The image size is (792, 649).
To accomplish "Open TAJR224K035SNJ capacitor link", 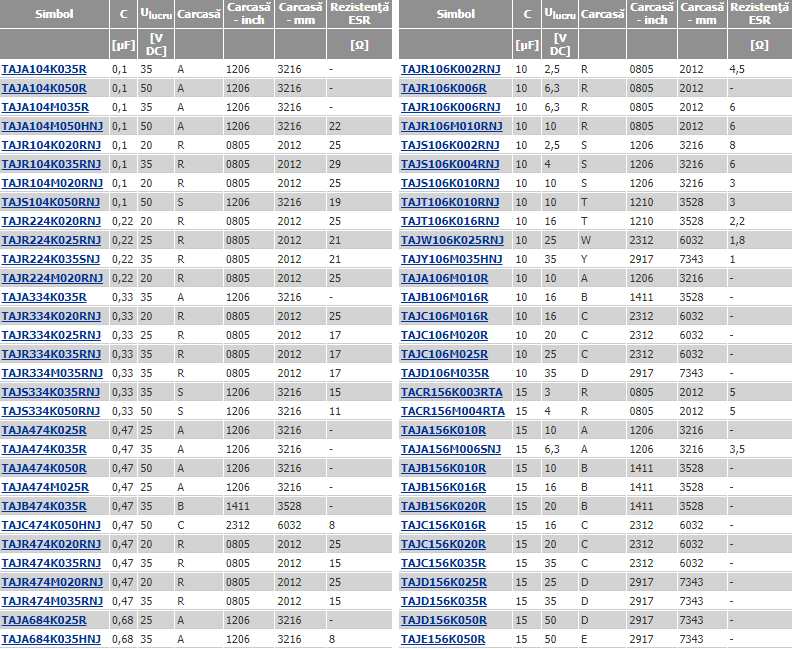I will point(51,260).
